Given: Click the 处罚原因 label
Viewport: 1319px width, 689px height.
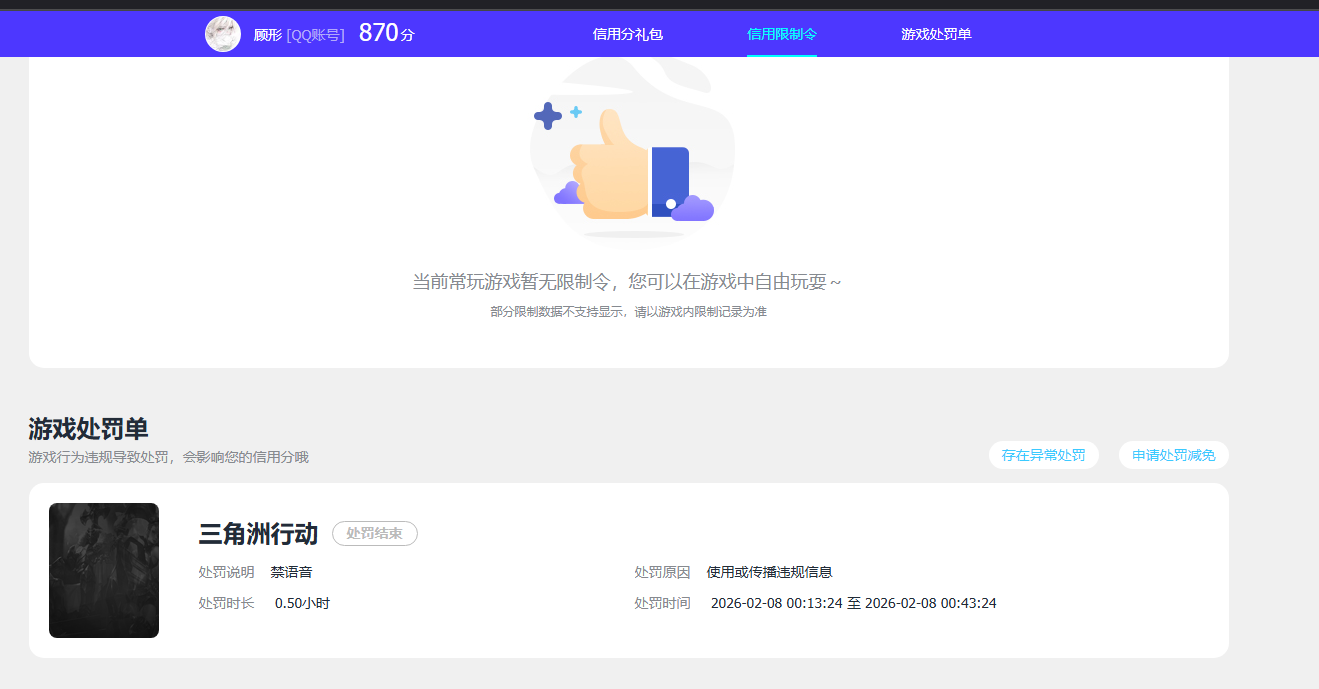Looking at the screenshot, I should [x=662, y=572].
